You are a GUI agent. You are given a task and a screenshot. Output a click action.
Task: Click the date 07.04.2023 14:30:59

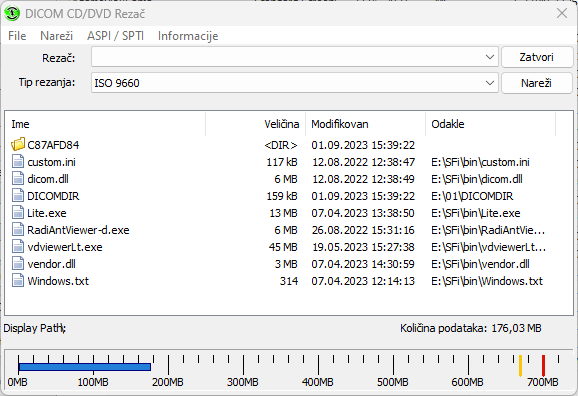[x=363, y=264]
